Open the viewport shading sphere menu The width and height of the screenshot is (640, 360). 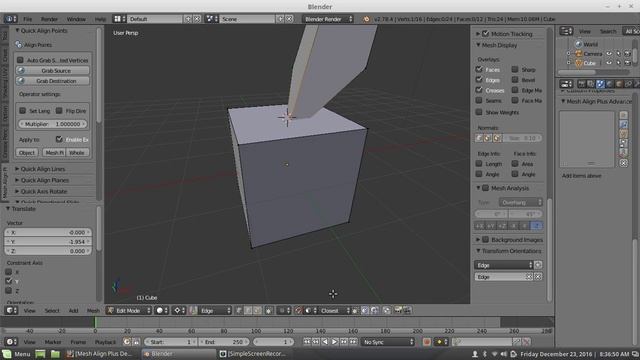[162, 311]
